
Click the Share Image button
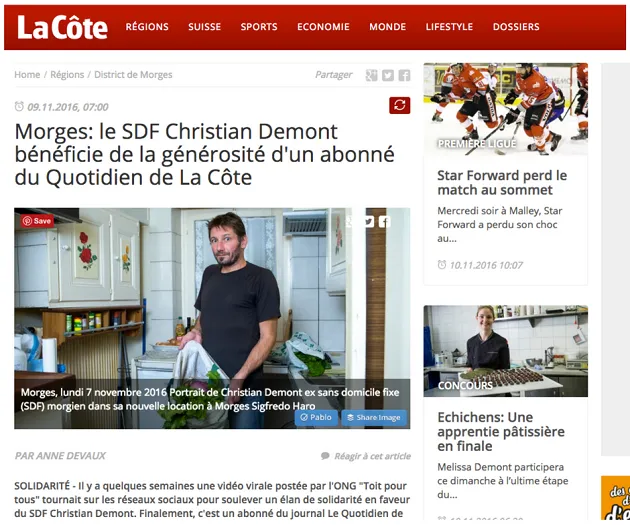coord(374,417)
